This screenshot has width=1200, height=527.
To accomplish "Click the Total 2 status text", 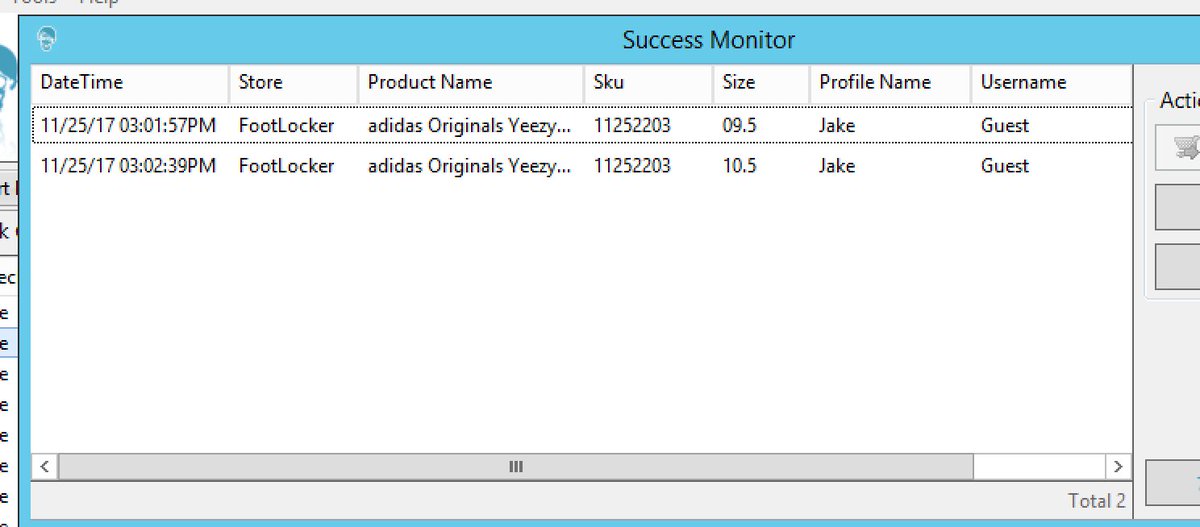I will tap(1096, 501).
